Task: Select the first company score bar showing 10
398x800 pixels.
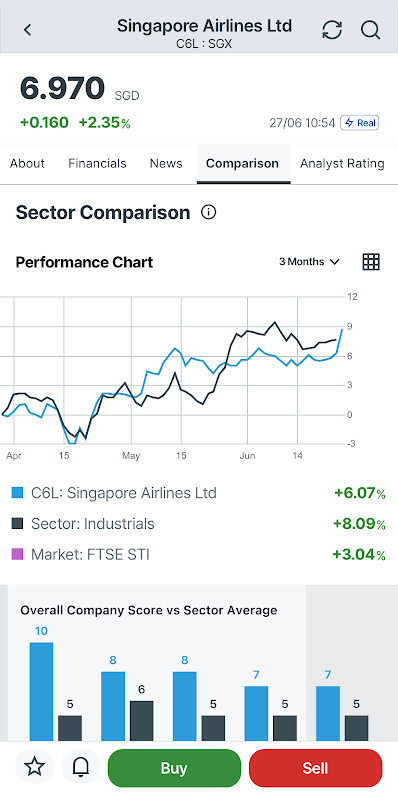Action: click(41, 691)
